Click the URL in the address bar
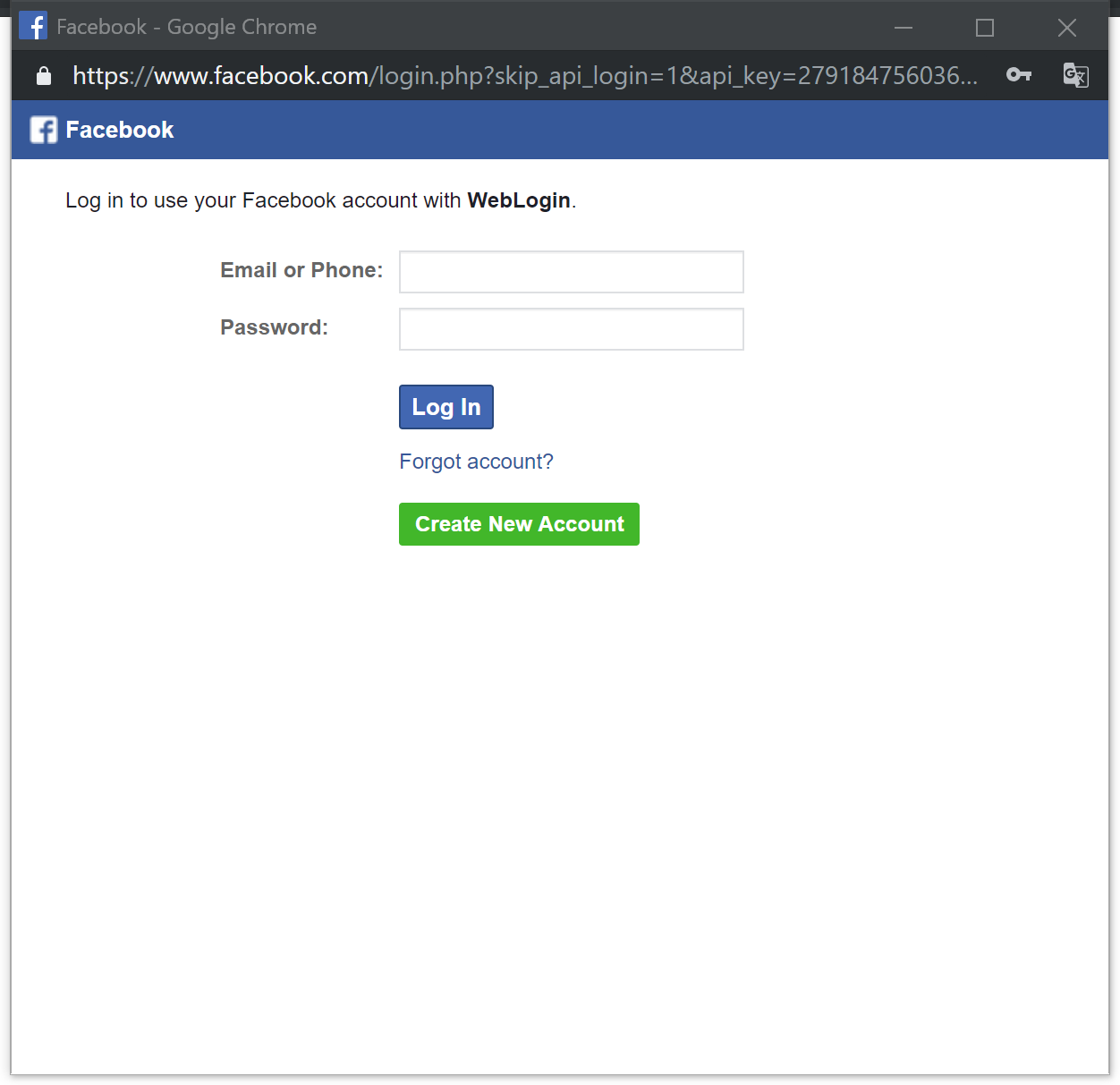This screenshot has height=1085, width=1120. 525,76
